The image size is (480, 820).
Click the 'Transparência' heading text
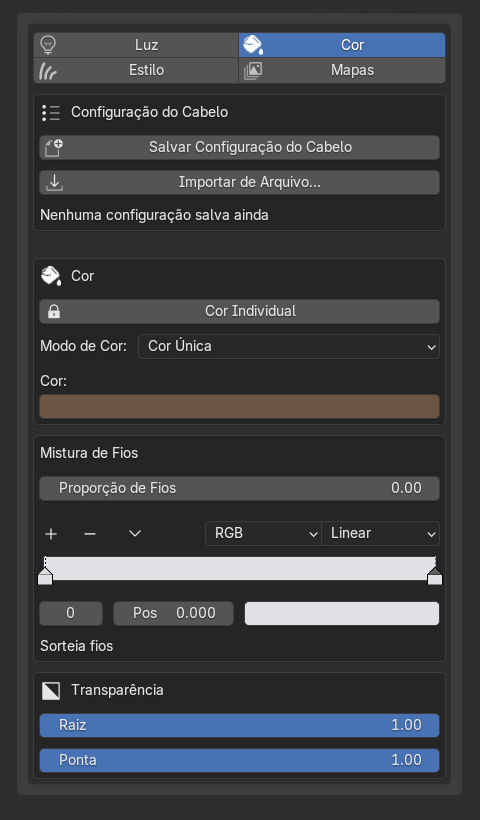click(x=117, y=690)
